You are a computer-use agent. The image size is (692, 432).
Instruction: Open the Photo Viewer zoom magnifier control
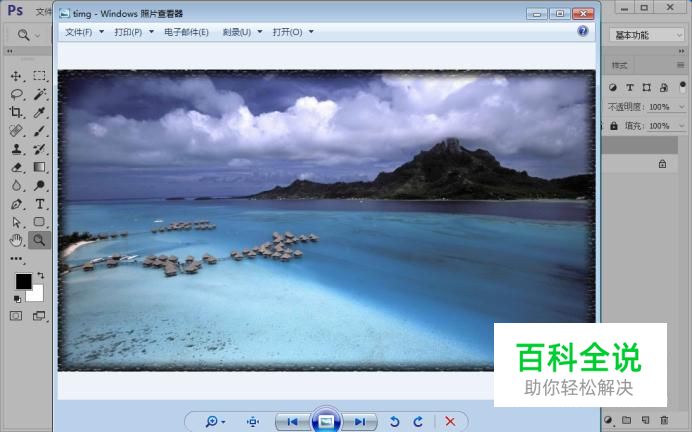click(x=215, y=421)
